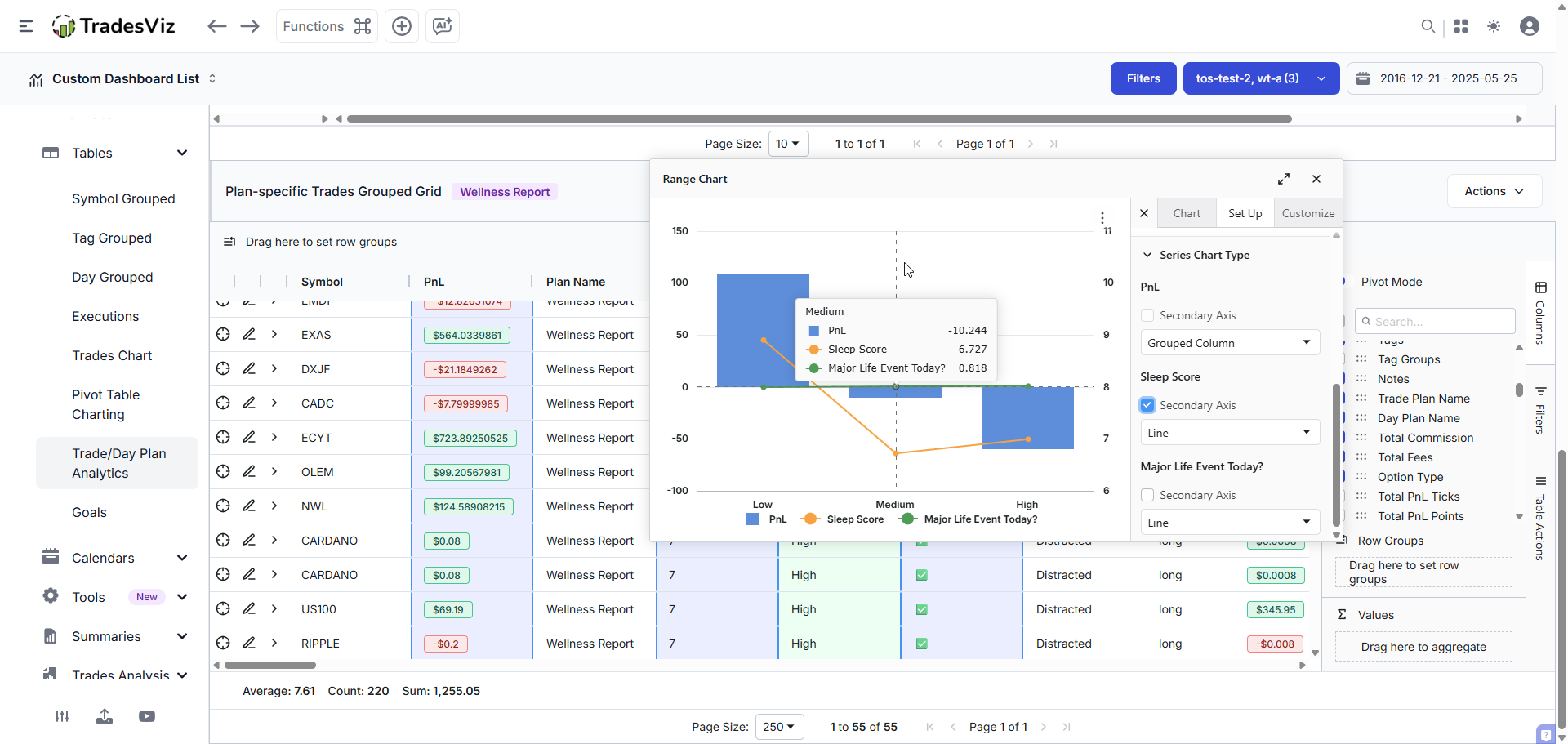Enable Secondary Axis for Major Life Event Today
1568x744 pixels.
(1147, 495)
